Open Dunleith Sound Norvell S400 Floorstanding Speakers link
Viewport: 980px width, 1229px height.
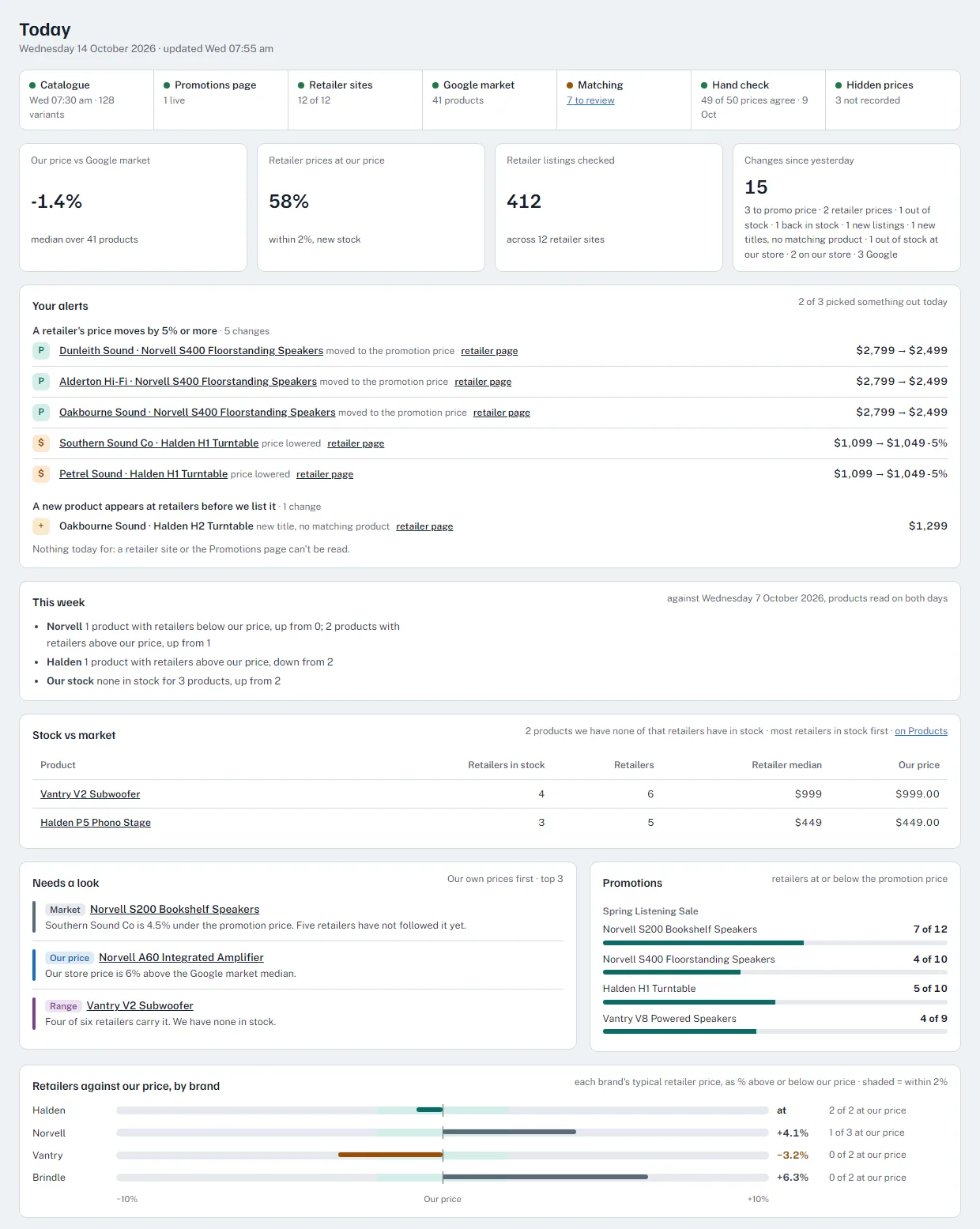[x=191, y=351]
